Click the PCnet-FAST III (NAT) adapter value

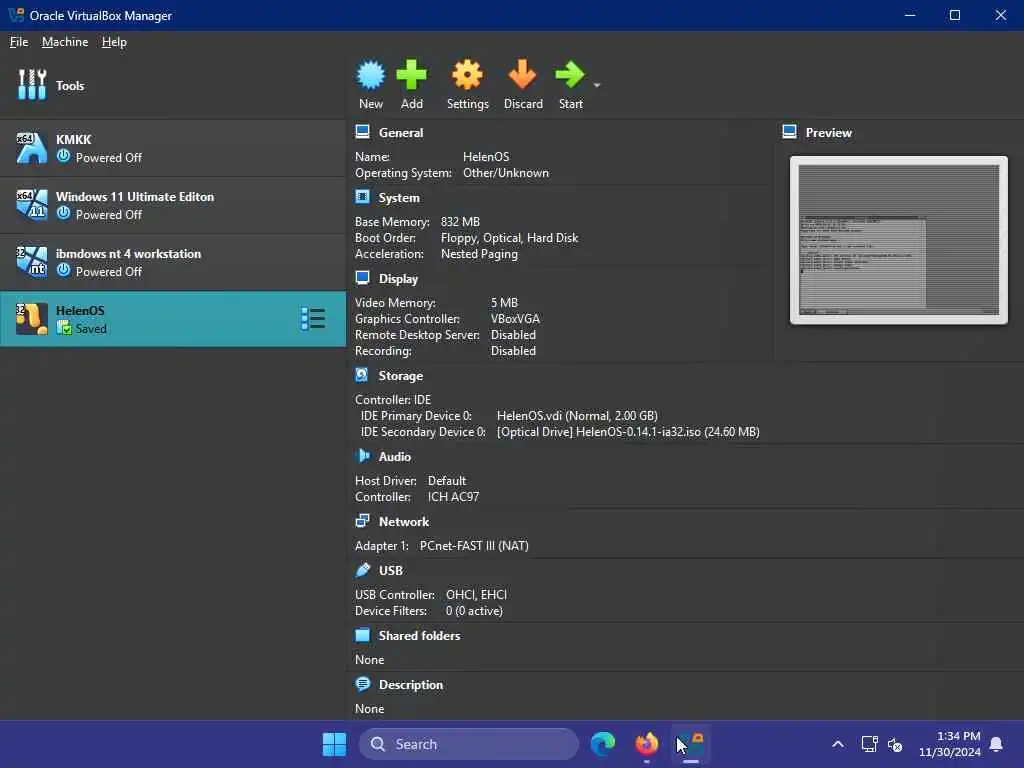click(474, 545)
